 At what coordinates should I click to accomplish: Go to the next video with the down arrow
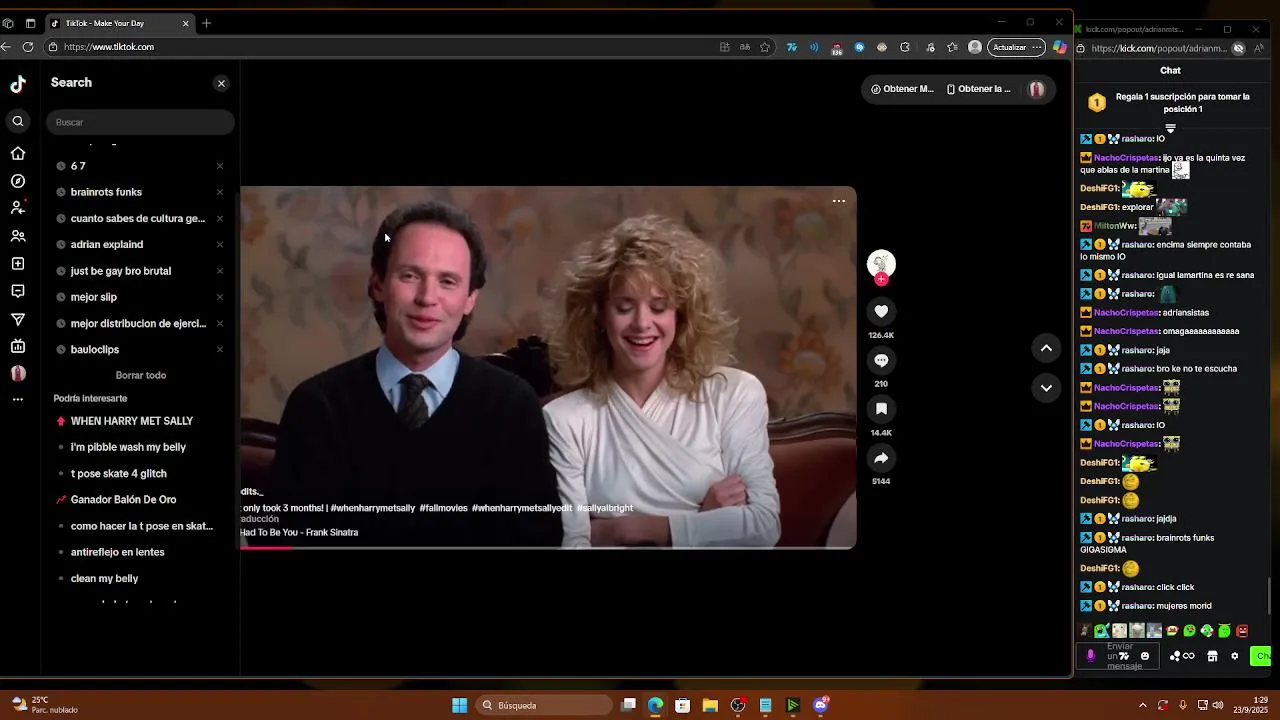point(1046,388)
